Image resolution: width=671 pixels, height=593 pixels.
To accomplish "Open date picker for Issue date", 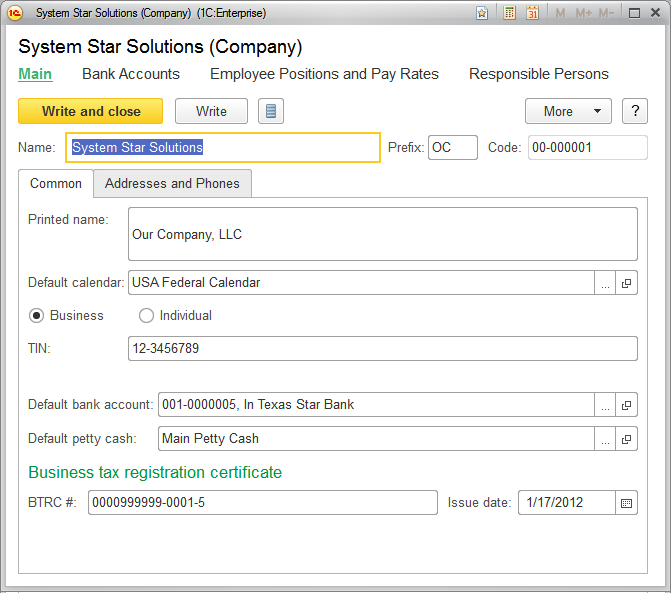I will 626,503.
